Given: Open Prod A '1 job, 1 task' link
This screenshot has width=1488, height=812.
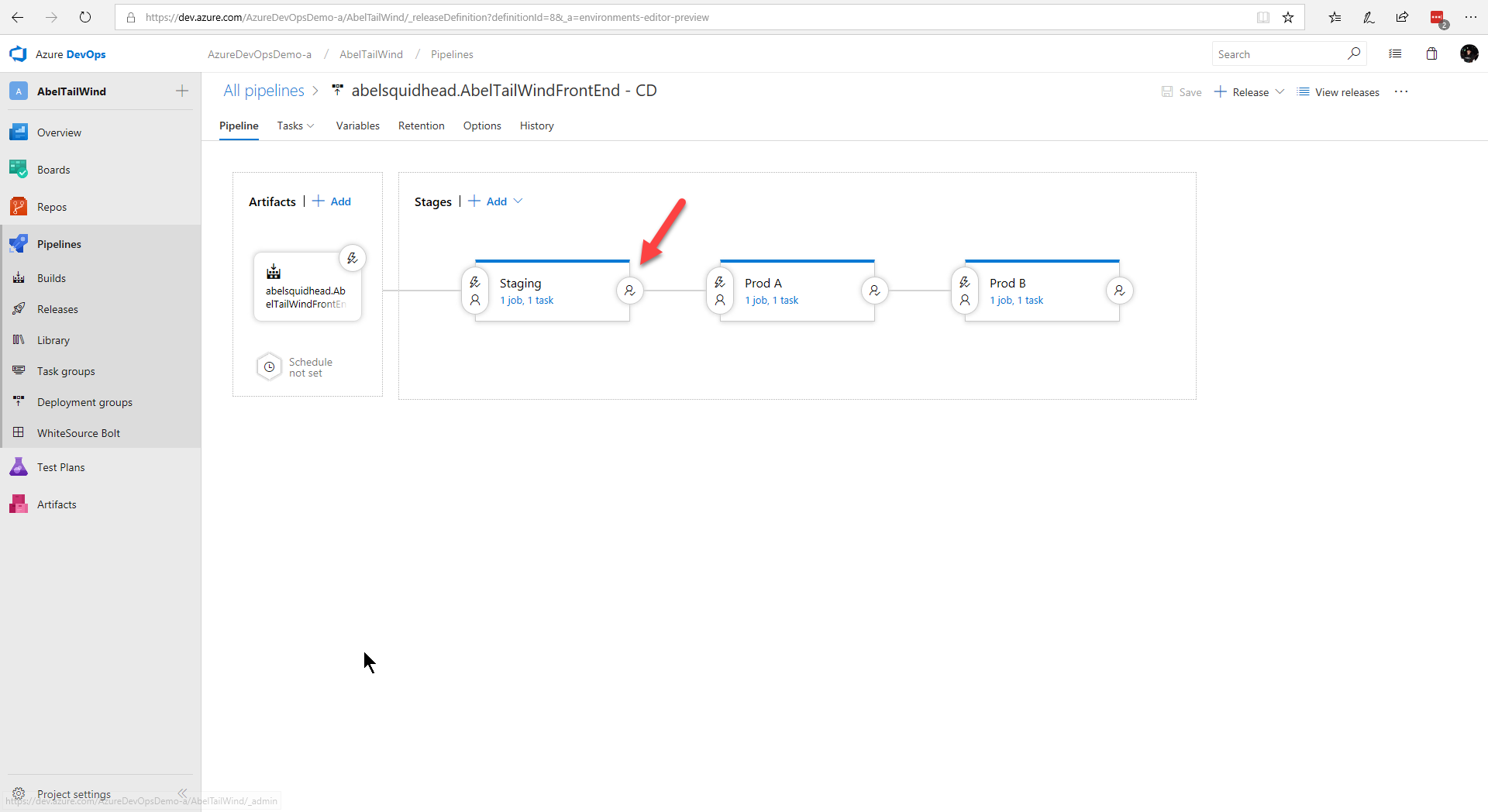Looking at the screenshot, I should [x=772, y=301].
